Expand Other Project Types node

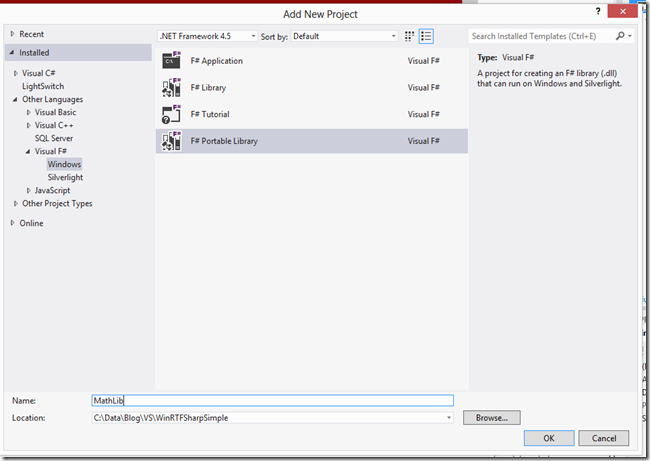[x=16, y=204]
